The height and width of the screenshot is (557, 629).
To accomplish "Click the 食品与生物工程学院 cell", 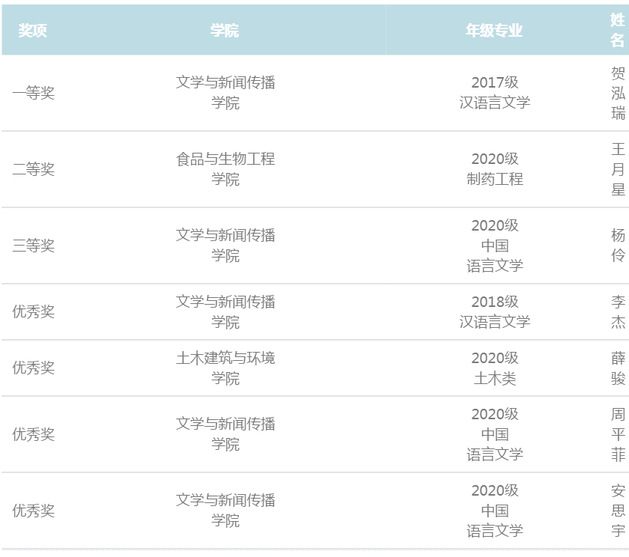I will click(225, 169).
